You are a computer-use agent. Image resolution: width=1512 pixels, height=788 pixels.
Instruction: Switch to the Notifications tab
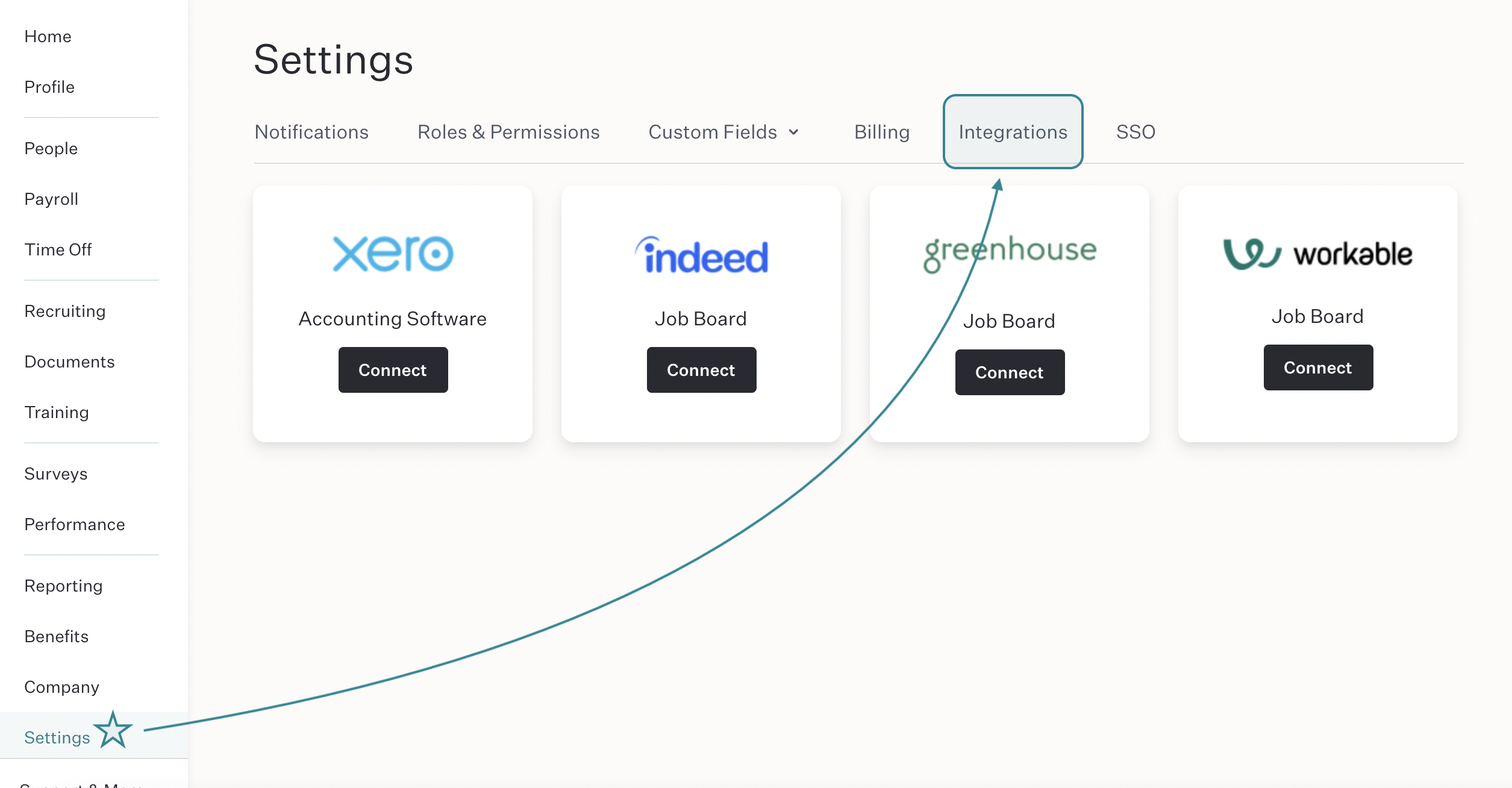311,132
